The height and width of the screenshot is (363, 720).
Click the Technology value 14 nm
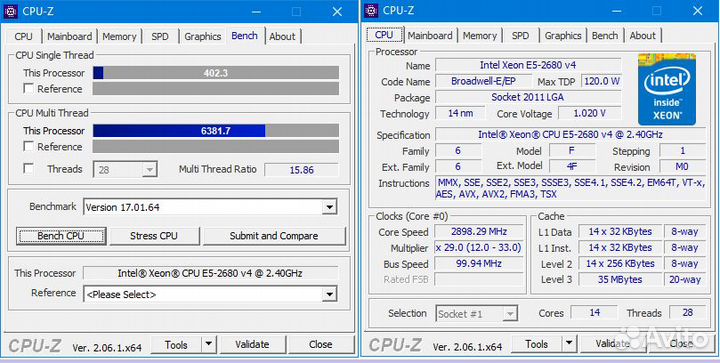coord(460,113)
